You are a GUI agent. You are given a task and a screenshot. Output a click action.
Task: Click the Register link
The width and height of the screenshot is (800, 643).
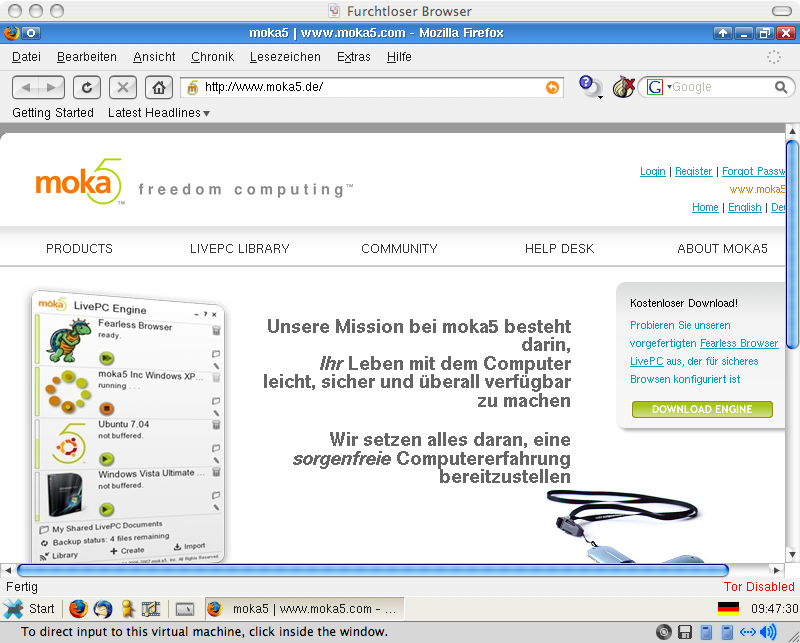693,171
